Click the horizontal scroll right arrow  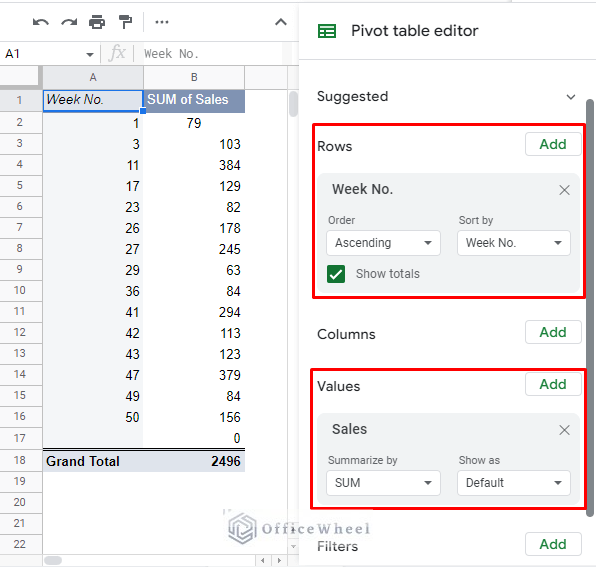pos(279,560)
